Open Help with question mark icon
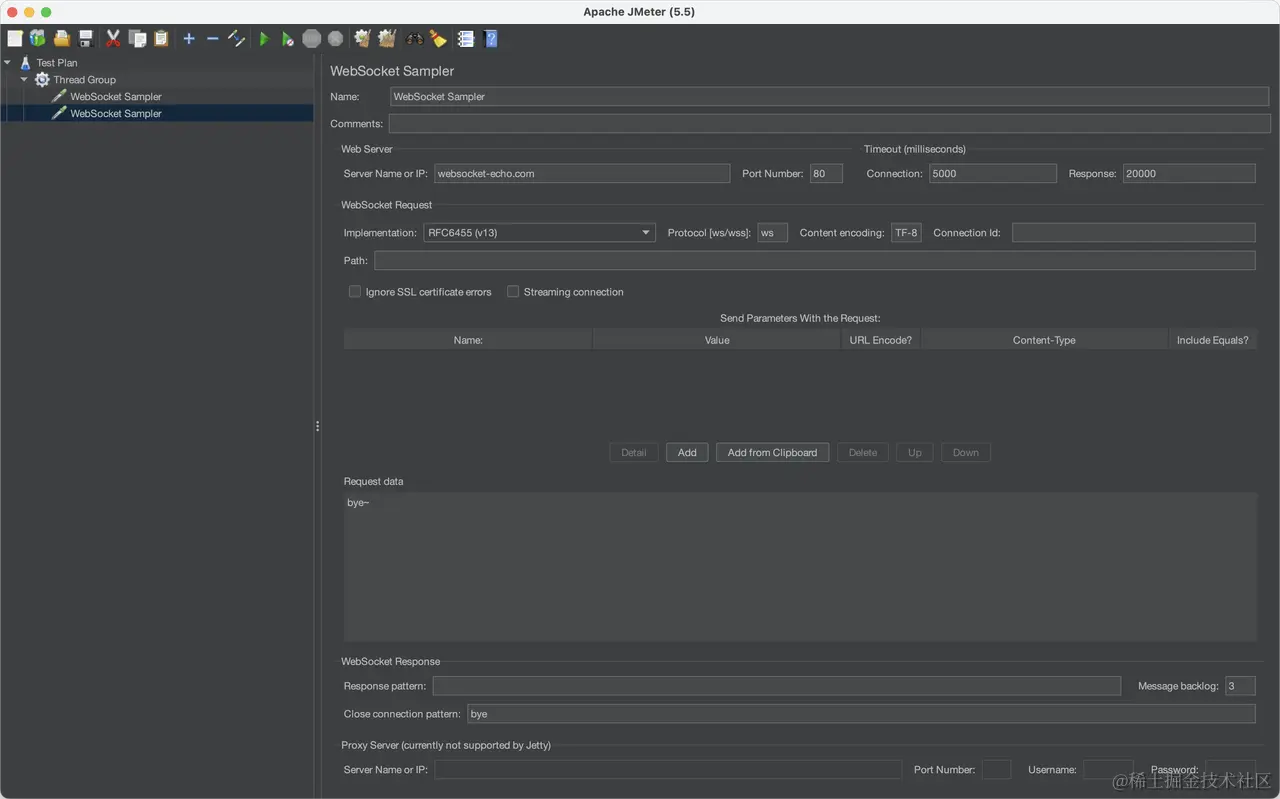Image resolution: width=1280 pixels, height=799 pixels. point(491,39)
